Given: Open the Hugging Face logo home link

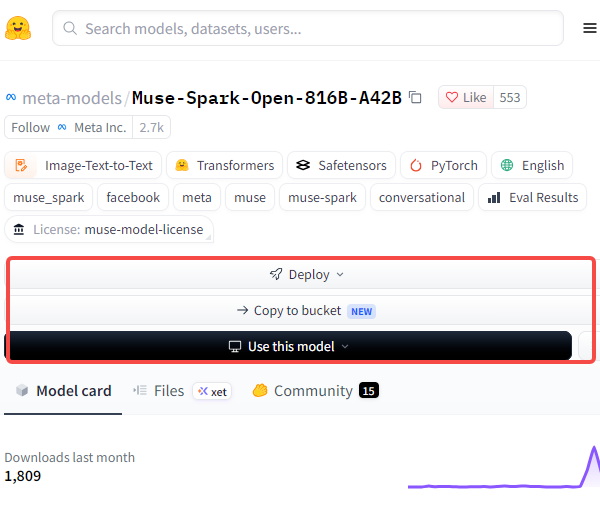Looking at the screenshot, I should (x=18, y=28).
